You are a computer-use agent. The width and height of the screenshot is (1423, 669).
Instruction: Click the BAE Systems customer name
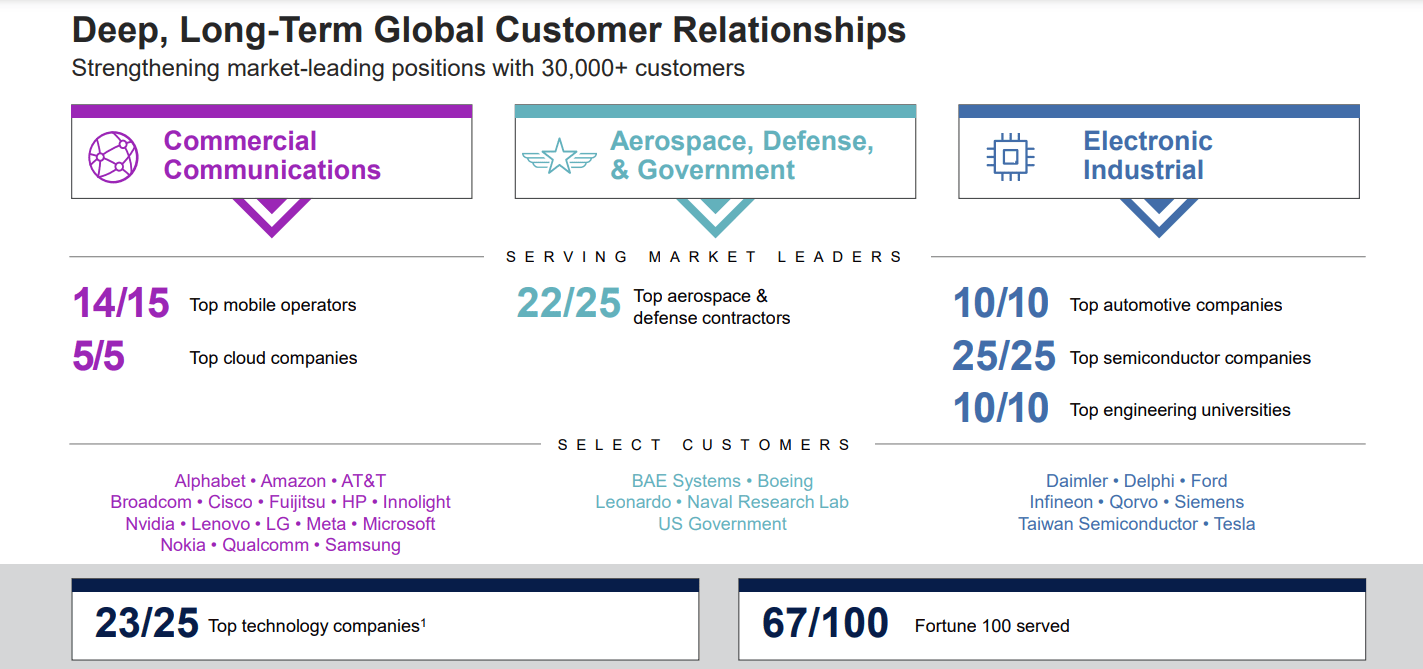pos(686,481)
